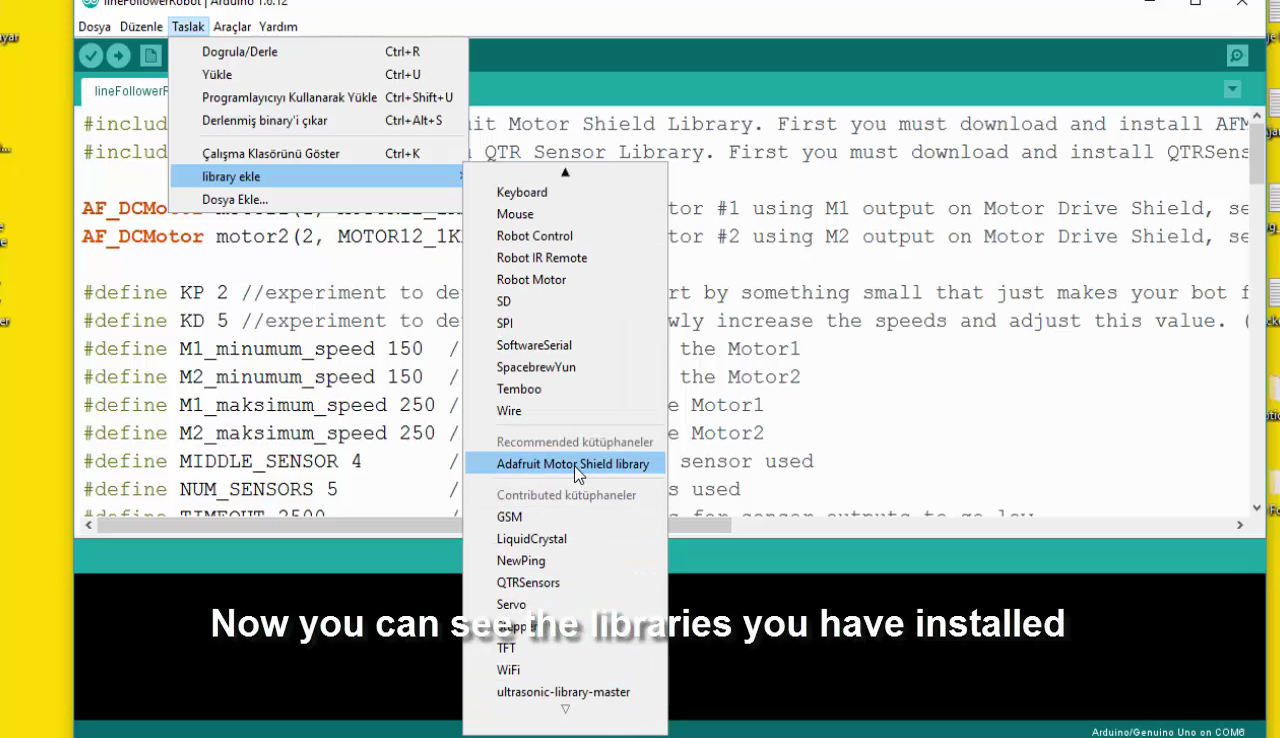The height and width of the screenshot is (738, 1280).
Task: Choose Derlenmiş binary'i çıkar
Action: click(318, 121)
